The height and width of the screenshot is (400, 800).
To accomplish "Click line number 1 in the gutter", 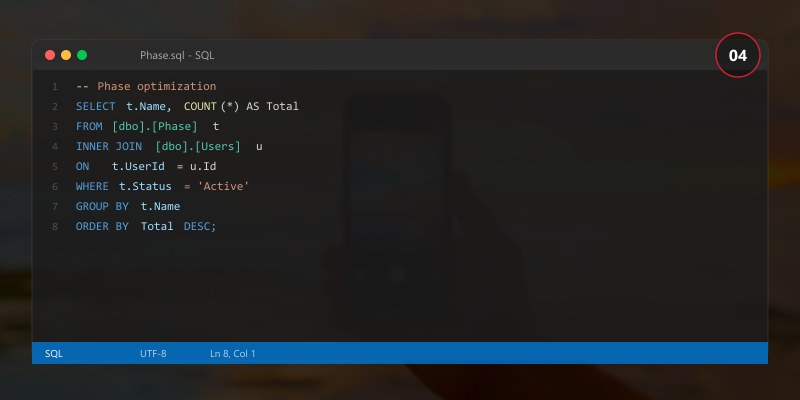I will tap(55, 86).
